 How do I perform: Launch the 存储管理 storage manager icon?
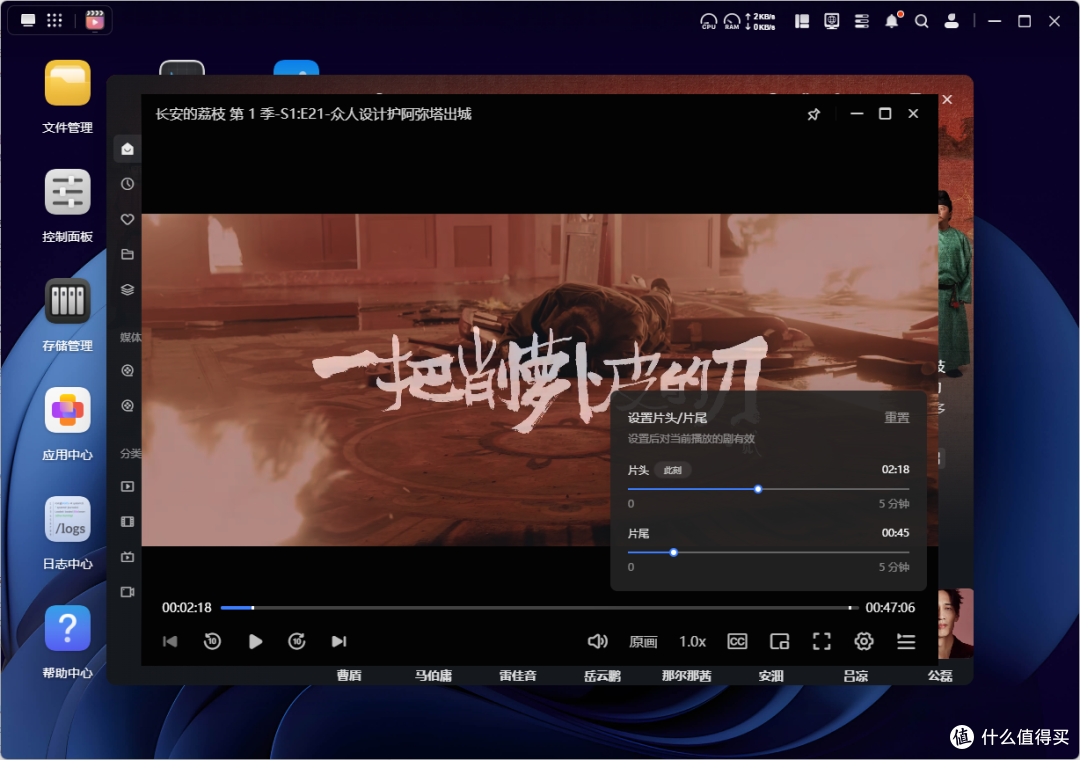pyautogui.click(x=68, y=301)
